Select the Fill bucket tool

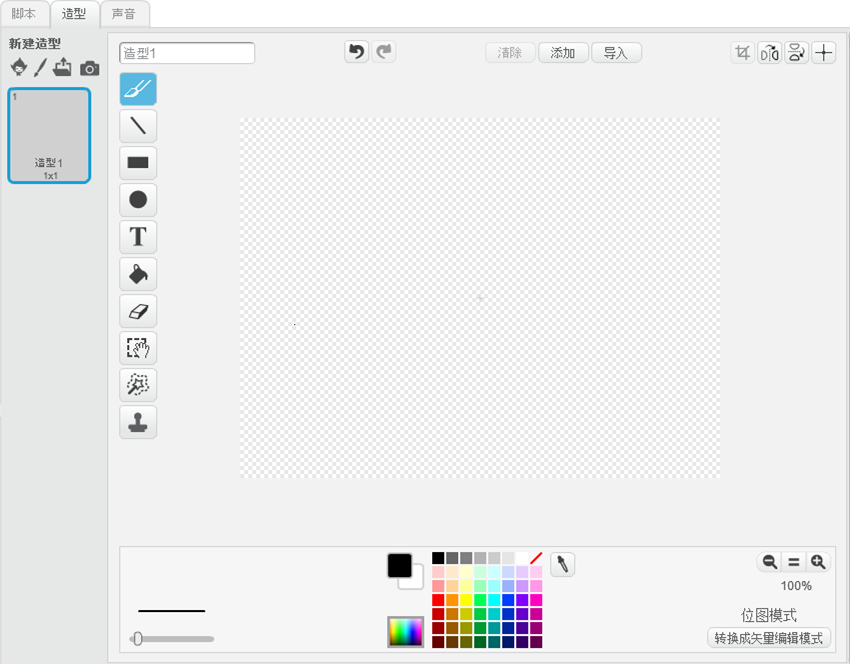pyautogui.click(x=138, y=274)
